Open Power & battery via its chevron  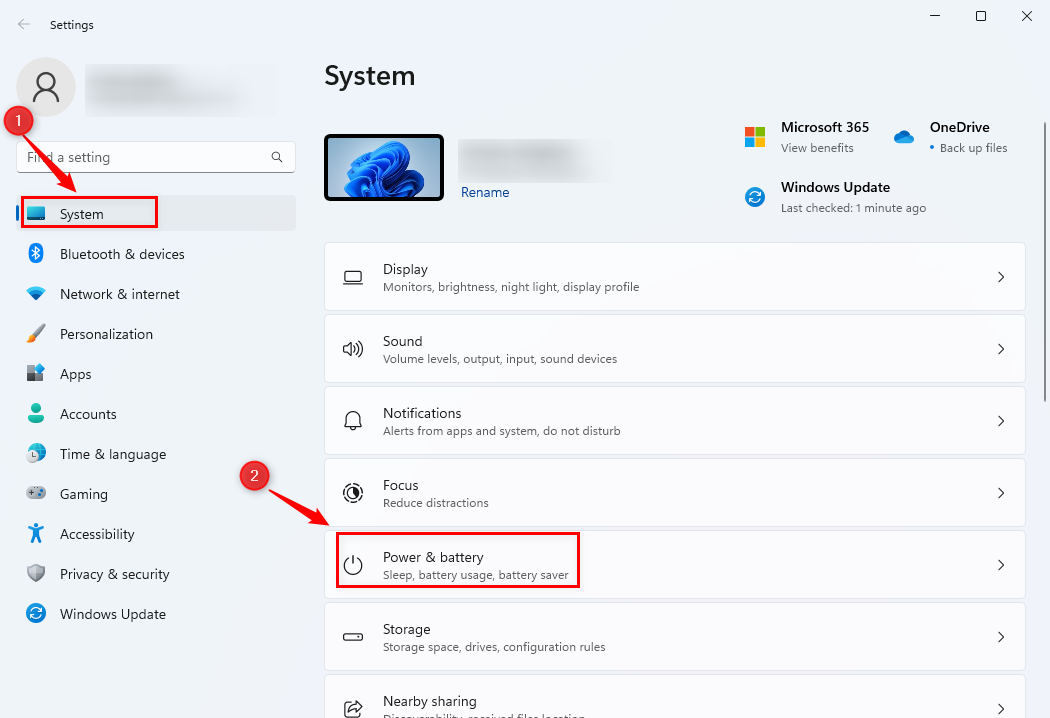[x=1001, y=565]
